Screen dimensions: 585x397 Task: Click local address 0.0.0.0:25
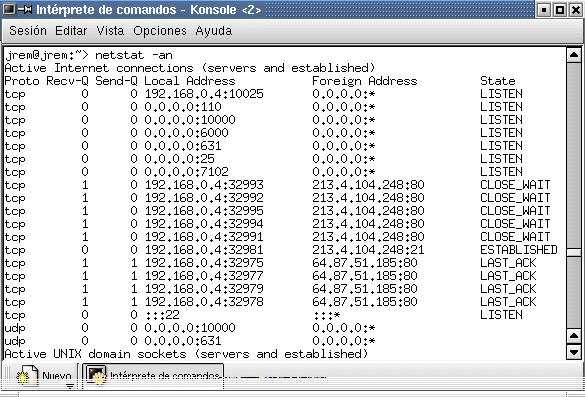179,159
